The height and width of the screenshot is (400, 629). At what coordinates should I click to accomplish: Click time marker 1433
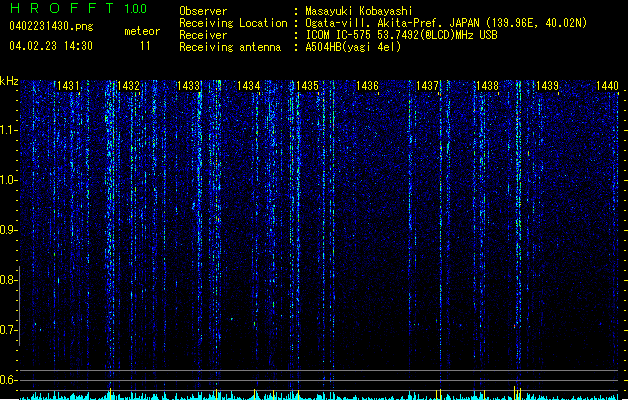(x=188, y=86)
